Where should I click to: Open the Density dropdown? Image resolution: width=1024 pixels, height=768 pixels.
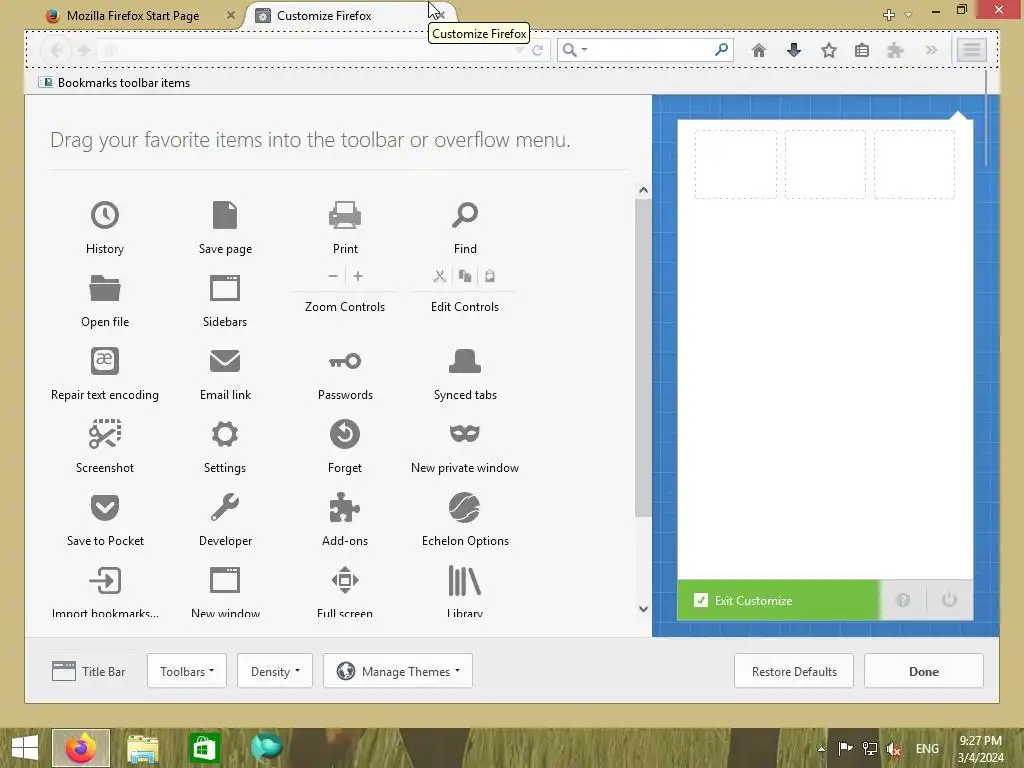pos(275,671)
